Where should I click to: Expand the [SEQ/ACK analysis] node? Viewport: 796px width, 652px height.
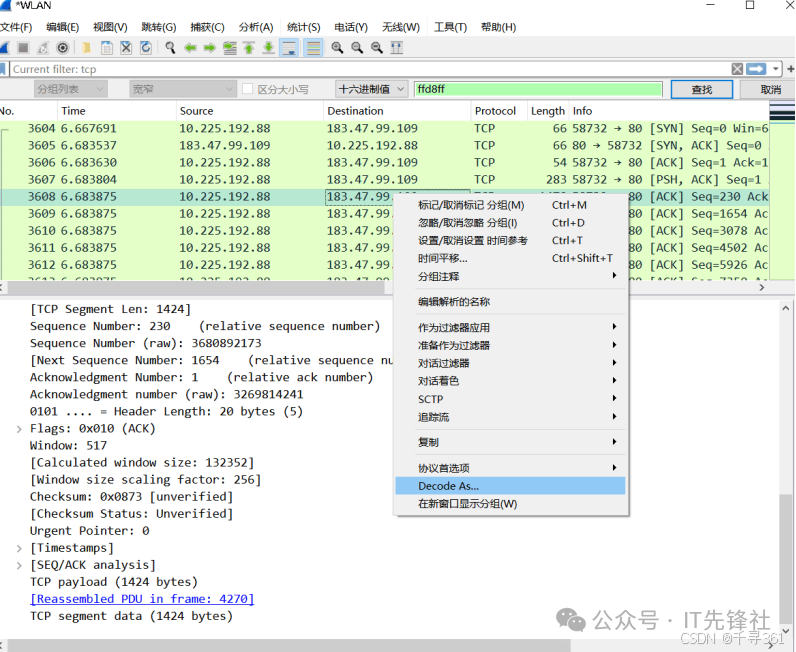(19, 565)
